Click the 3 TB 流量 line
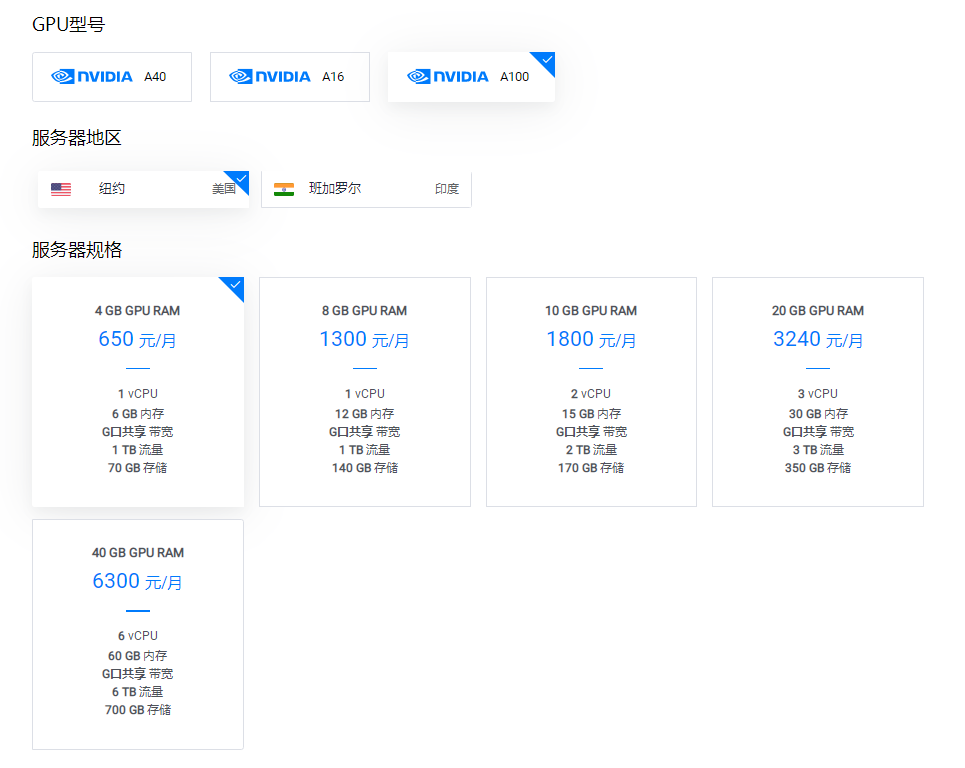Image resolution: width=965 pixels, height=768 pixels. (x=819, y=450)
